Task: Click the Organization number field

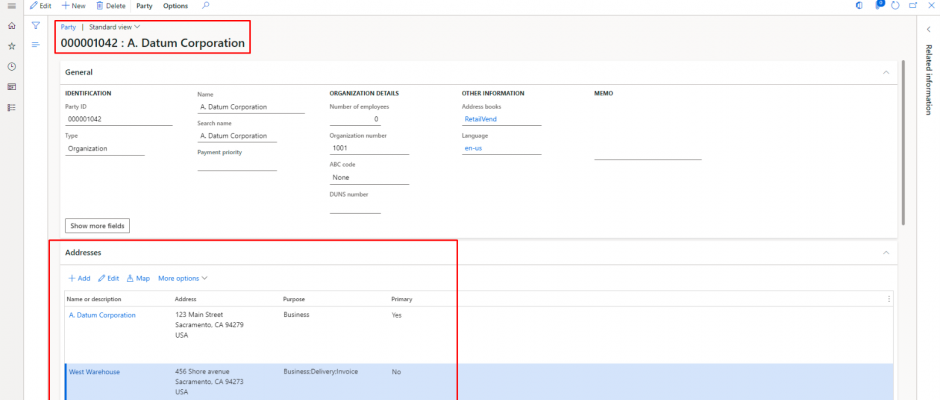Action: coord(369,148)
